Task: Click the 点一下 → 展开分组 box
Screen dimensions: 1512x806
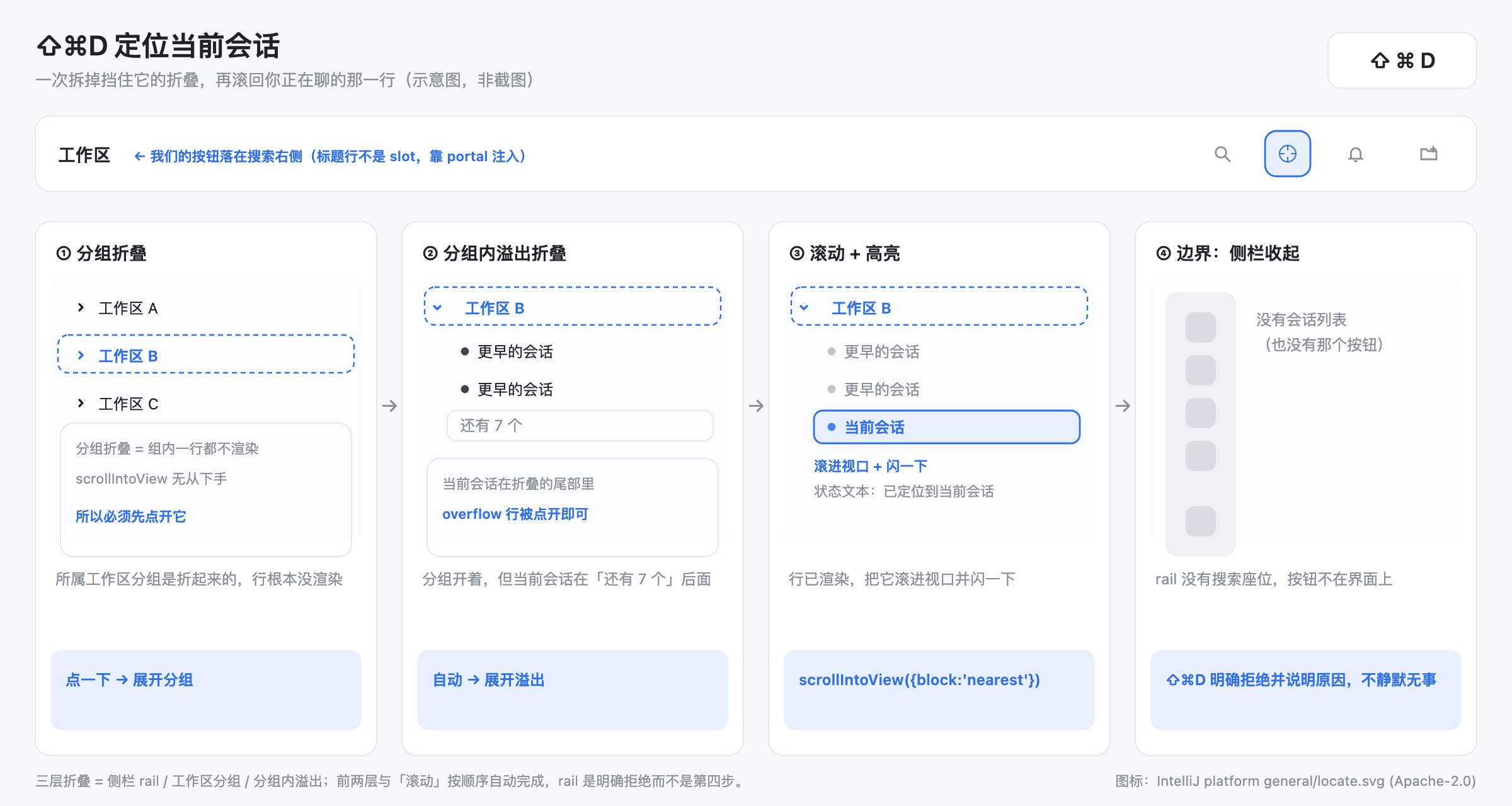Action: pos(206,690)
